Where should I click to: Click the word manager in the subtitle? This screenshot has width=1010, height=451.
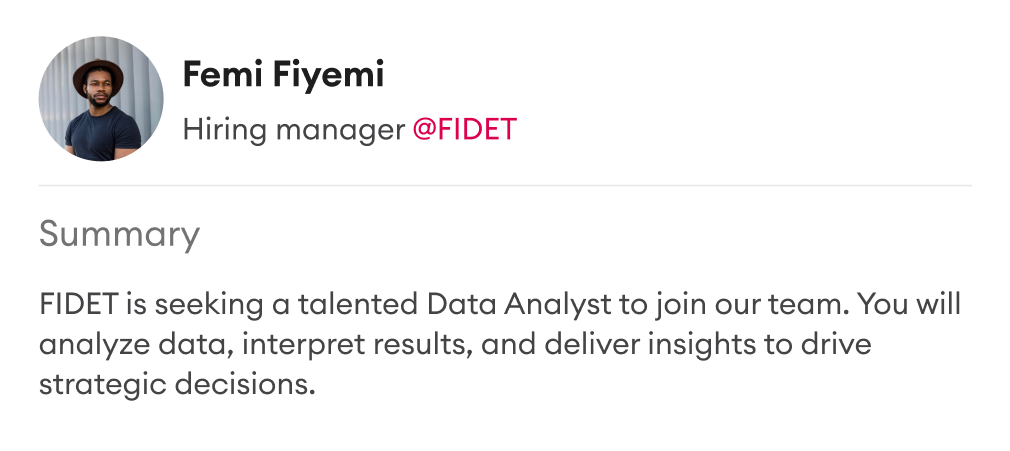339,132
